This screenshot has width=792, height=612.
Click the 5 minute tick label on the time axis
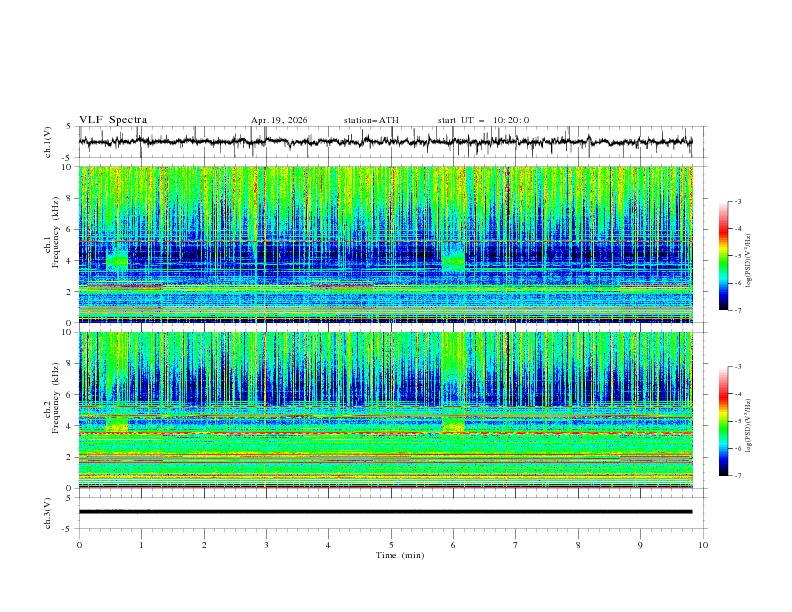[x=391, y=545]
